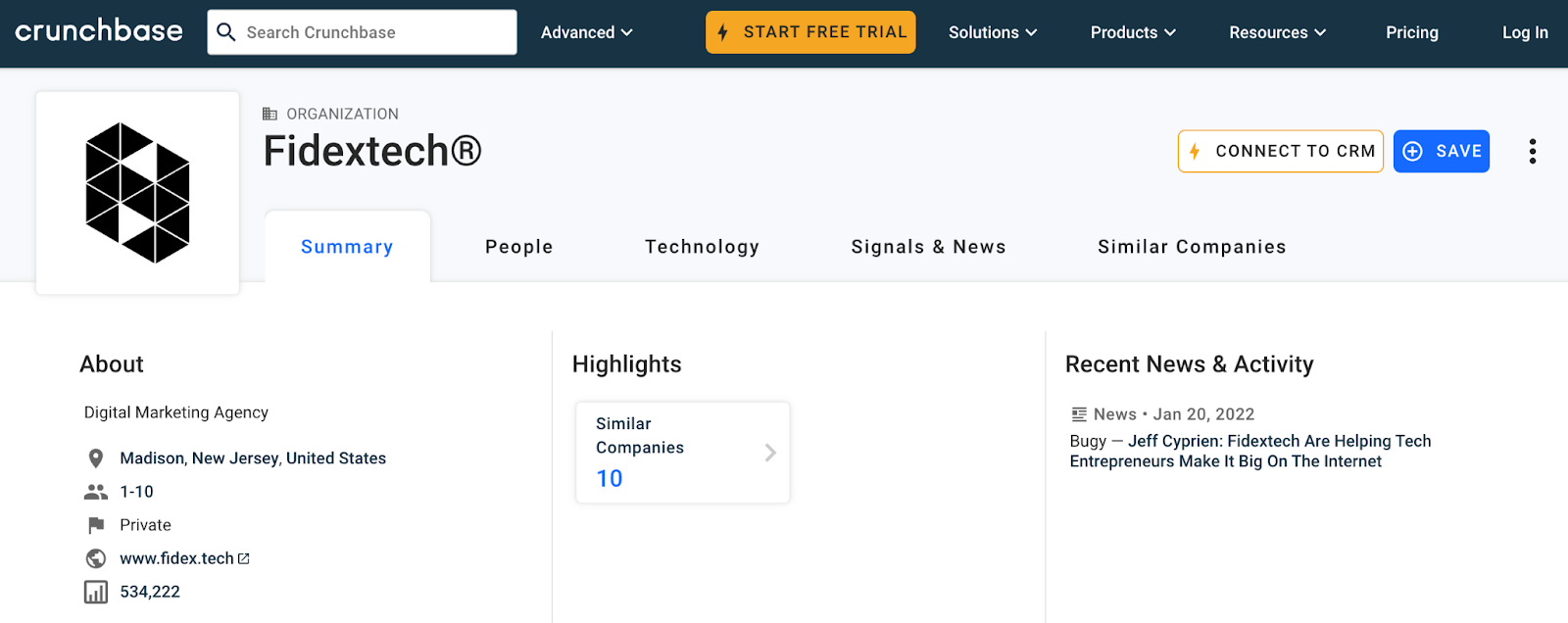Open the Crunchbase home logo
1568x623 pixels.
[99, 31]
